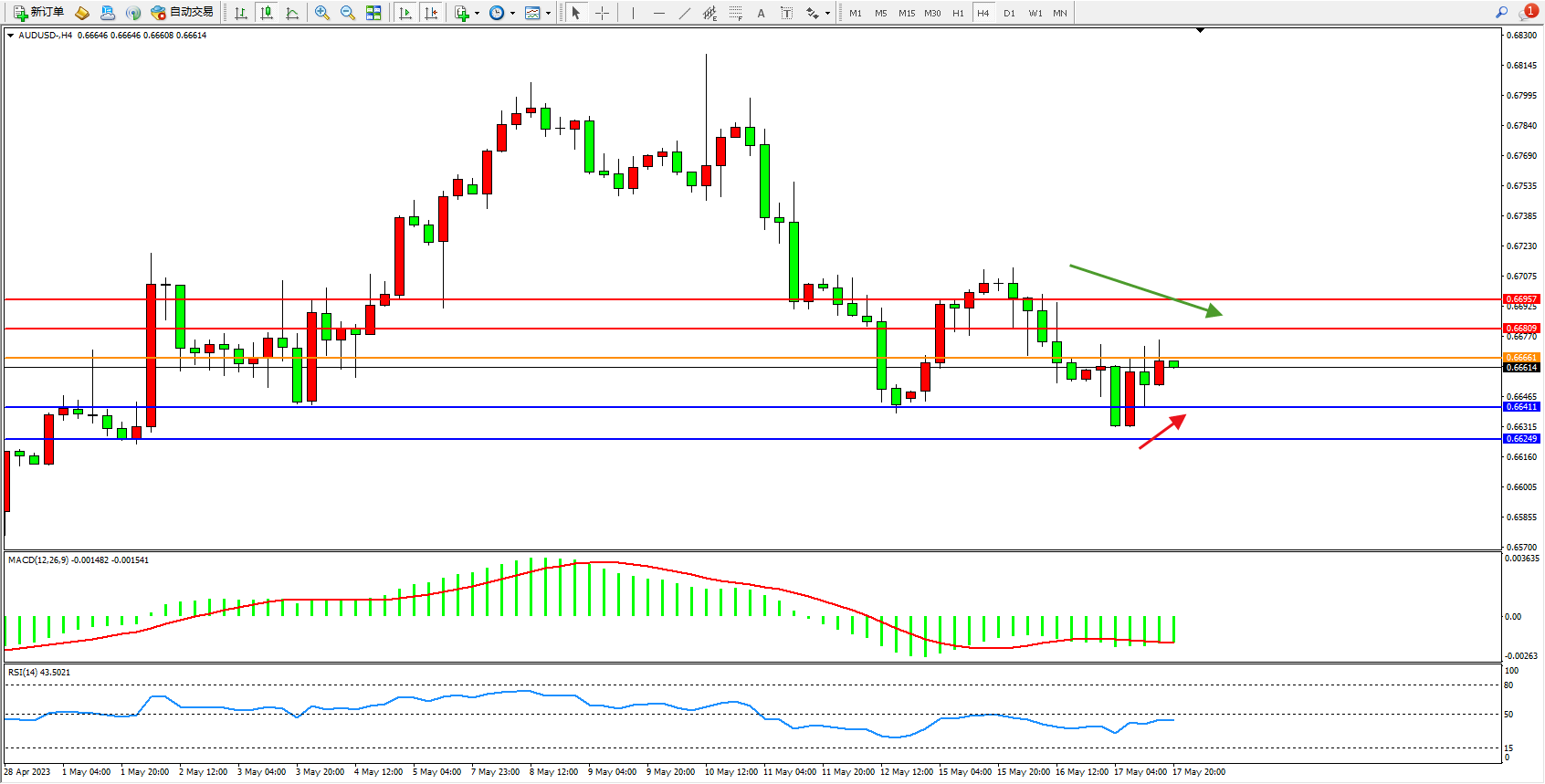The height and width of the screenshot is (784, 1545).
Task: Select the Fibonacci retracement tool
Action: pyautogui.click(x=735, y=13)
